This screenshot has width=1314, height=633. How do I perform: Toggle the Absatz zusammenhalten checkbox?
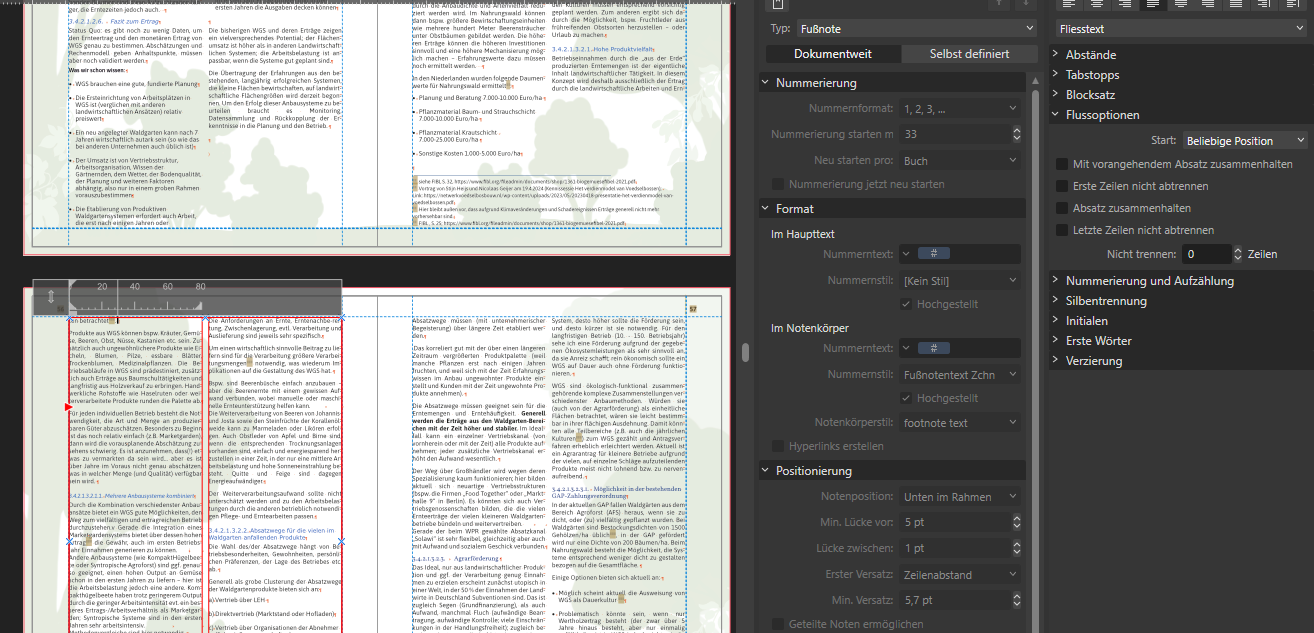click(1062, 208)
